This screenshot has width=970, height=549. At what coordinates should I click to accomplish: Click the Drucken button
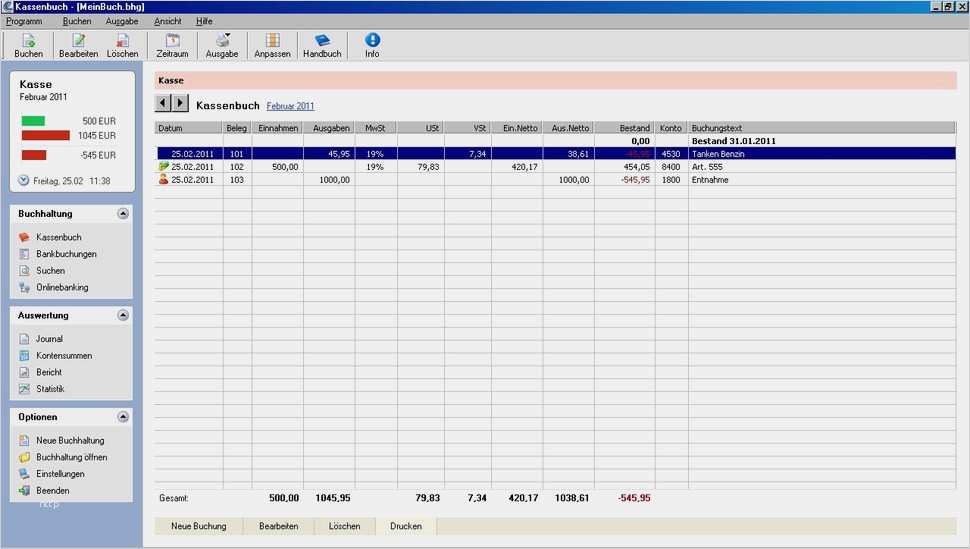tap(406, 526)
